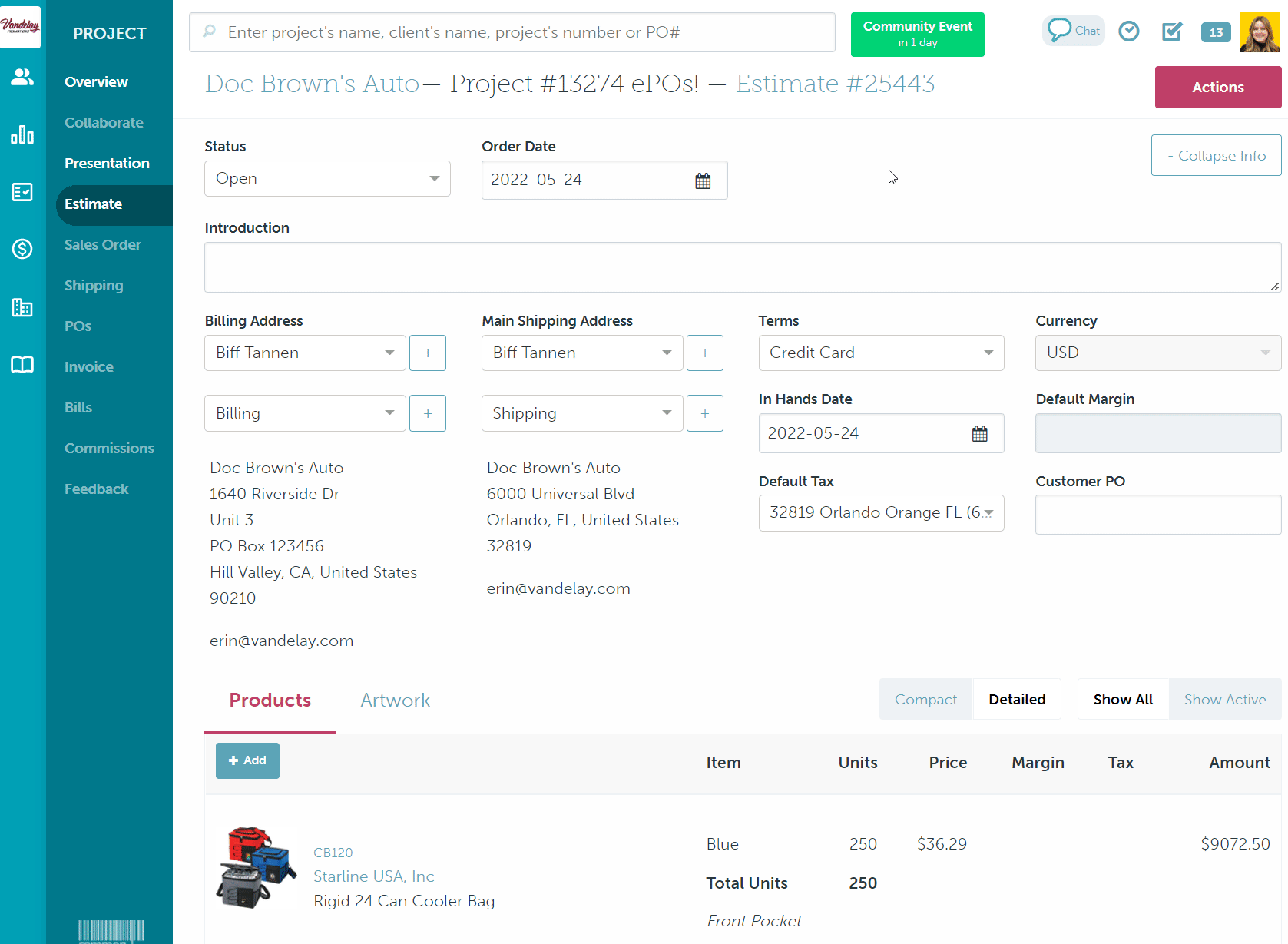This screenshot has height=944, width=1288.
Task: Open the Order Date calendar picker
Action: 703,181
